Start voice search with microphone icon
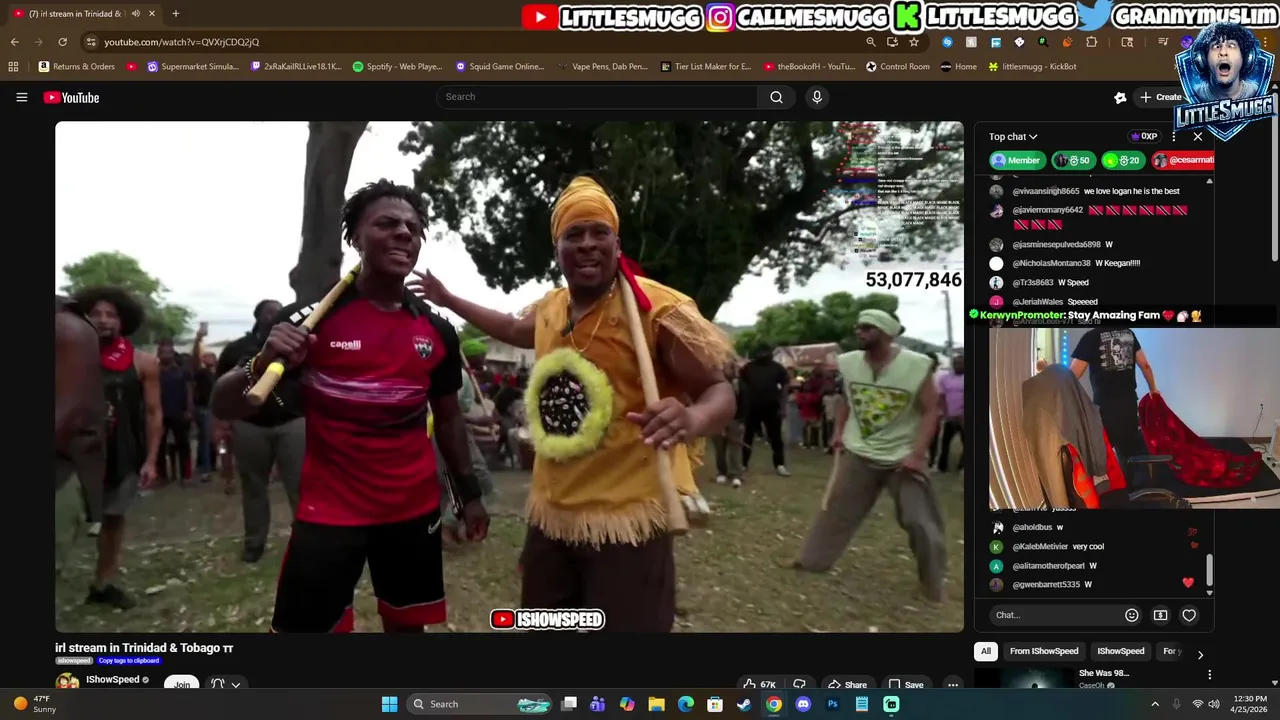The width and height of the screenshot is (1280, 720). tap(817, 97)
